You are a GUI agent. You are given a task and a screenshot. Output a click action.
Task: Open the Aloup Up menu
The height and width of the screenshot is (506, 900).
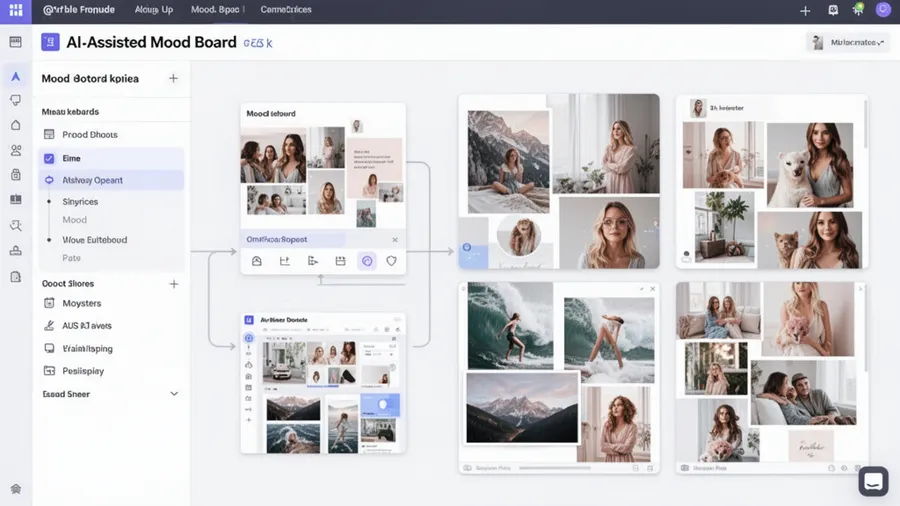pos(154,10)
